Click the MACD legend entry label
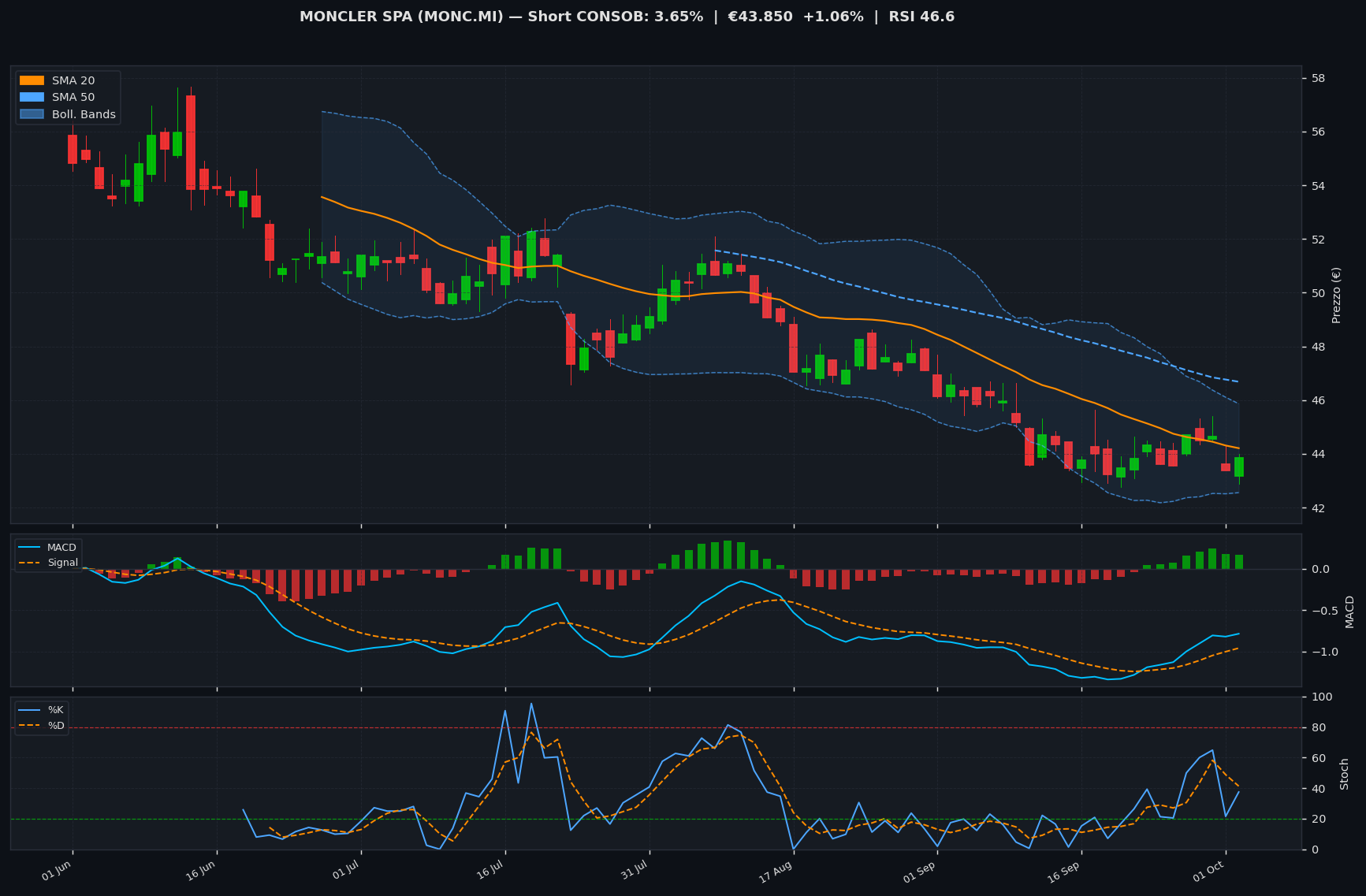The width and height of the screenshot is (1366, 896). point(61,548)
